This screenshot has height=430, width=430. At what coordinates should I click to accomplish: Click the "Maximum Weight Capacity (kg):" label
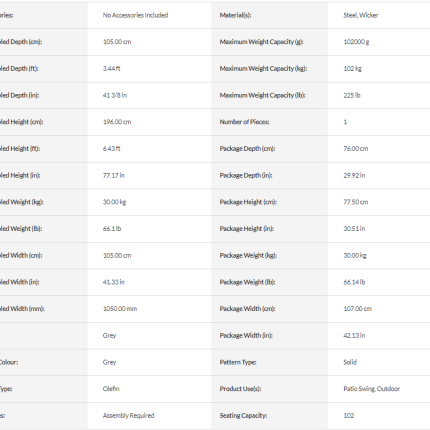pyautogui.click(x=263, y=69)
